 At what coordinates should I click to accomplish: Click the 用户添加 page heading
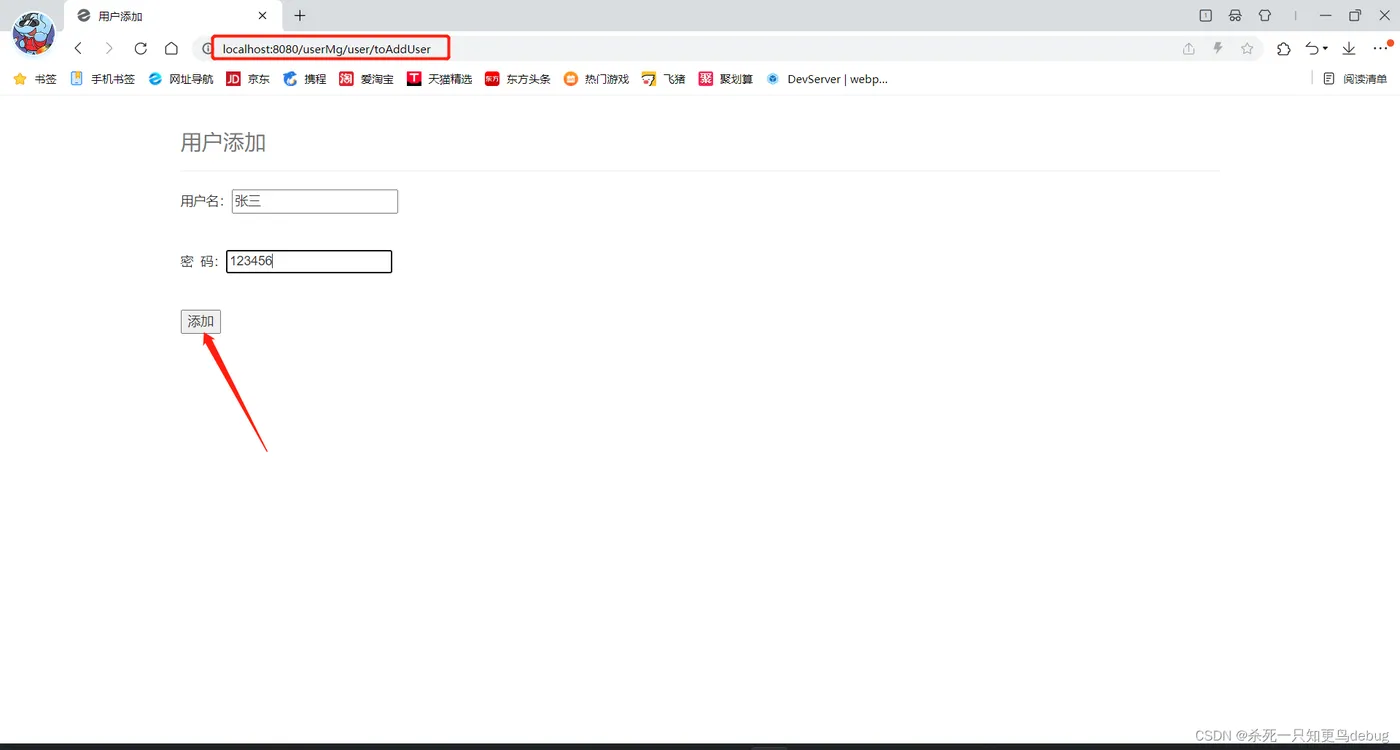223,142
